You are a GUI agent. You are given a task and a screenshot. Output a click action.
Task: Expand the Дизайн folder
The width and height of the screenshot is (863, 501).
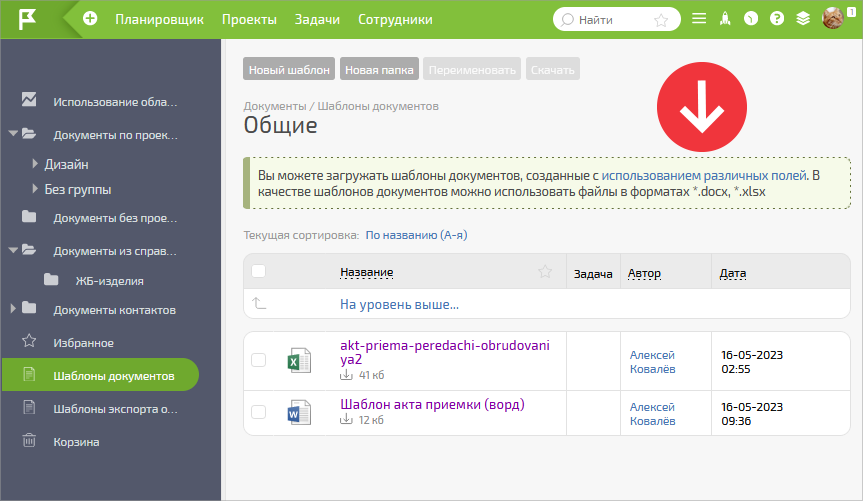(35, 164)
